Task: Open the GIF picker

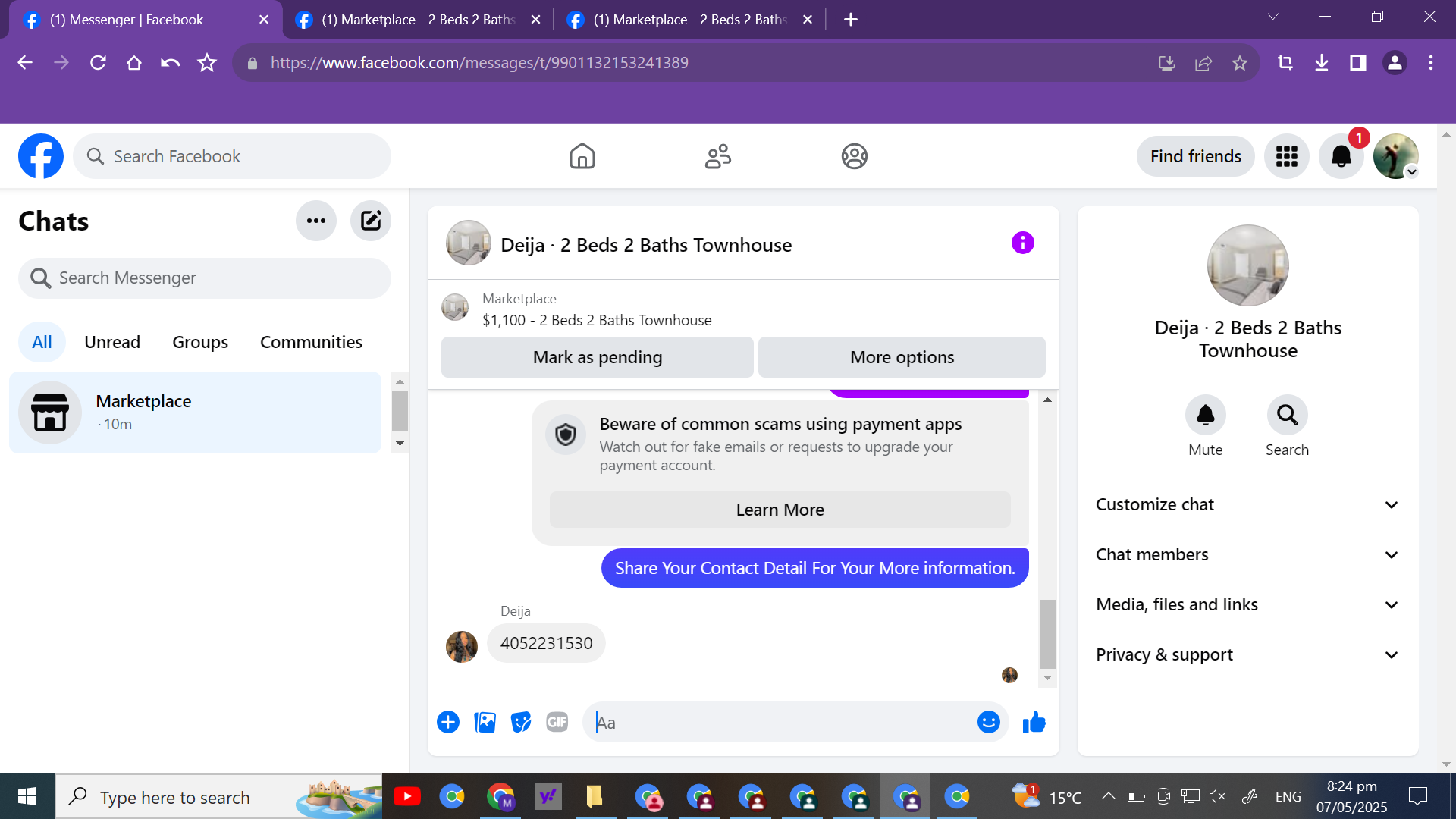Action: click(557, 722)
